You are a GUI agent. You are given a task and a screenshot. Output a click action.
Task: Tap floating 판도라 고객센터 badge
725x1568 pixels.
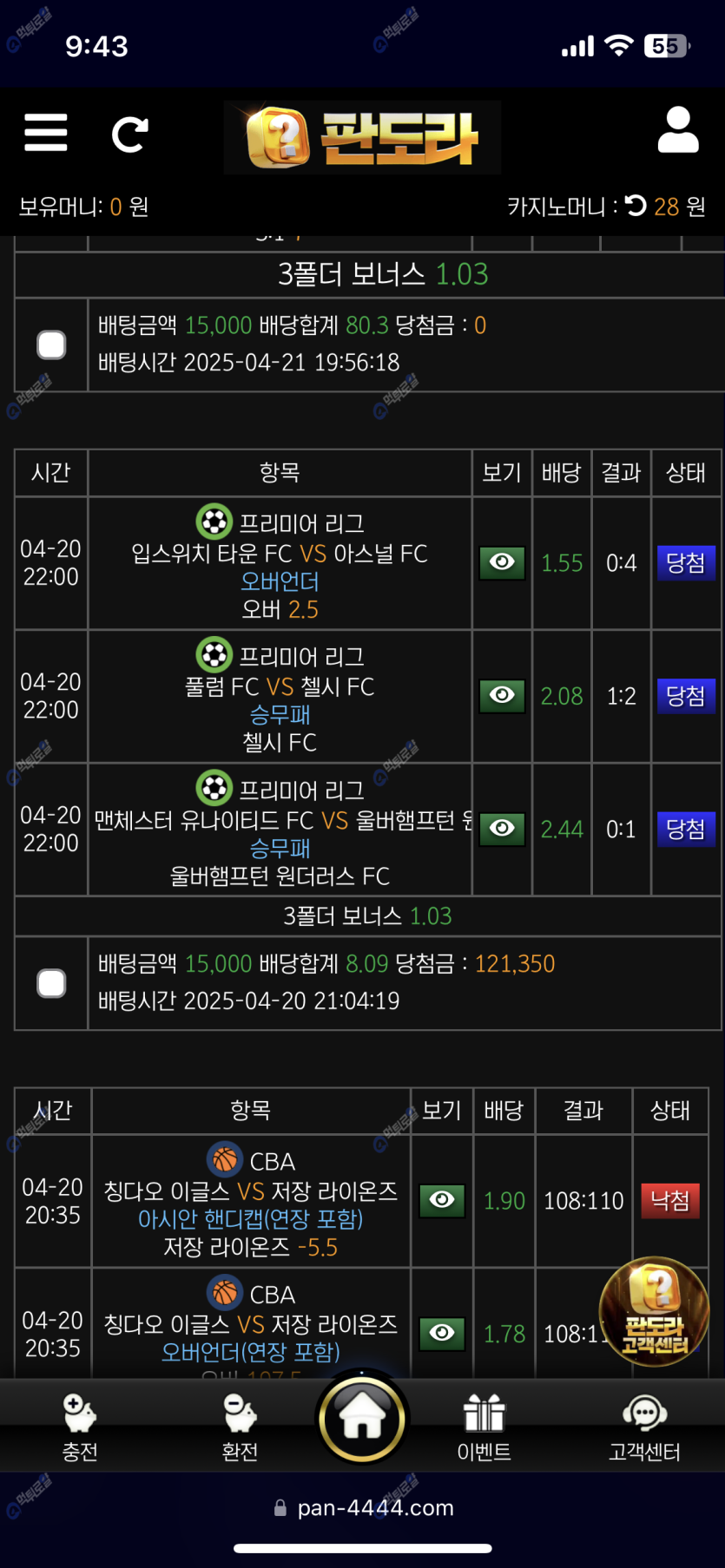655,1311
